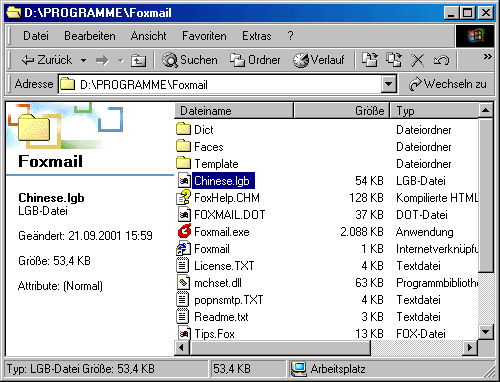Image resolution: width=500 pixels, height=382 pixels.
Task: Show more toolbar buttons chevron
Action: pyautogui.click(x=487, y=56)
